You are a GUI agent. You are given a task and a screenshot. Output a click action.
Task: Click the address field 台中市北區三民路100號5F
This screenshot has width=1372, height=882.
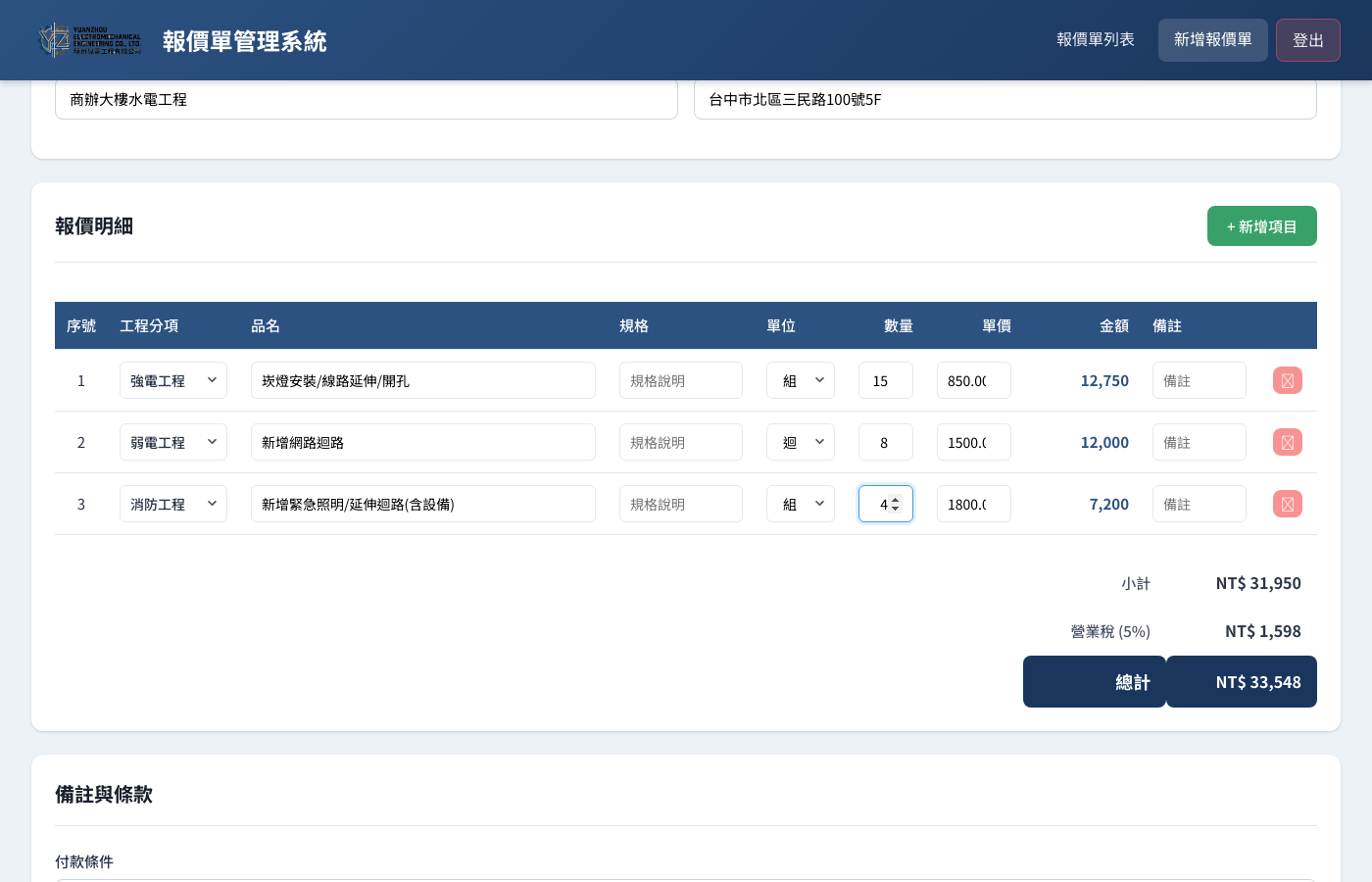point(1005,99)
